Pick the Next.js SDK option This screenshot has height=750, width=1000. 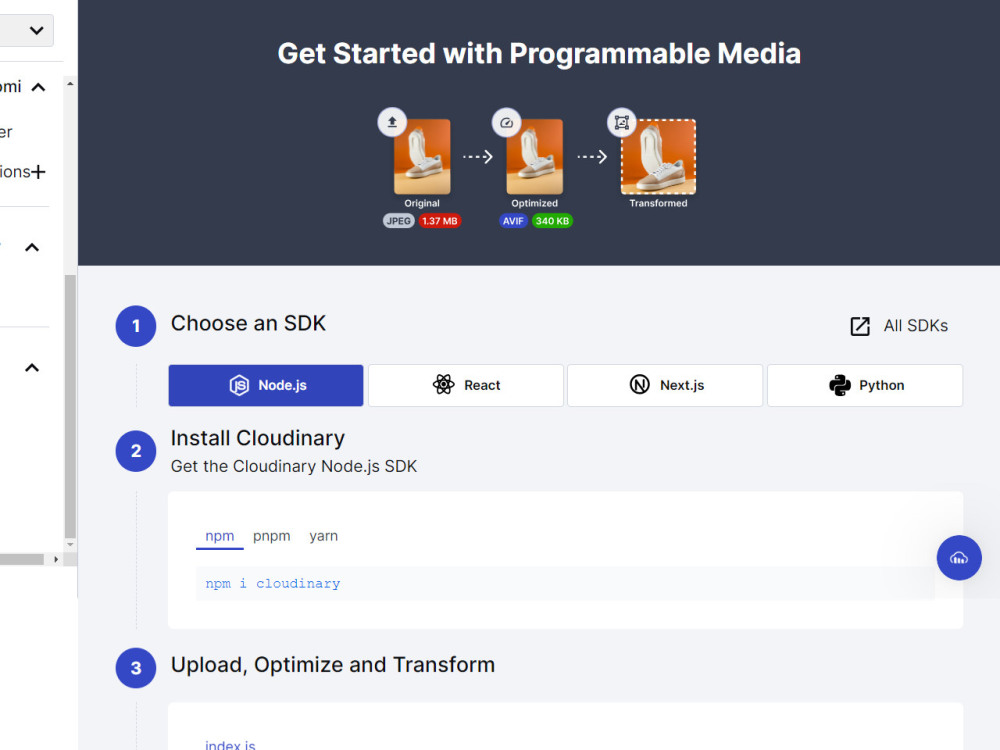pos(664,384)
